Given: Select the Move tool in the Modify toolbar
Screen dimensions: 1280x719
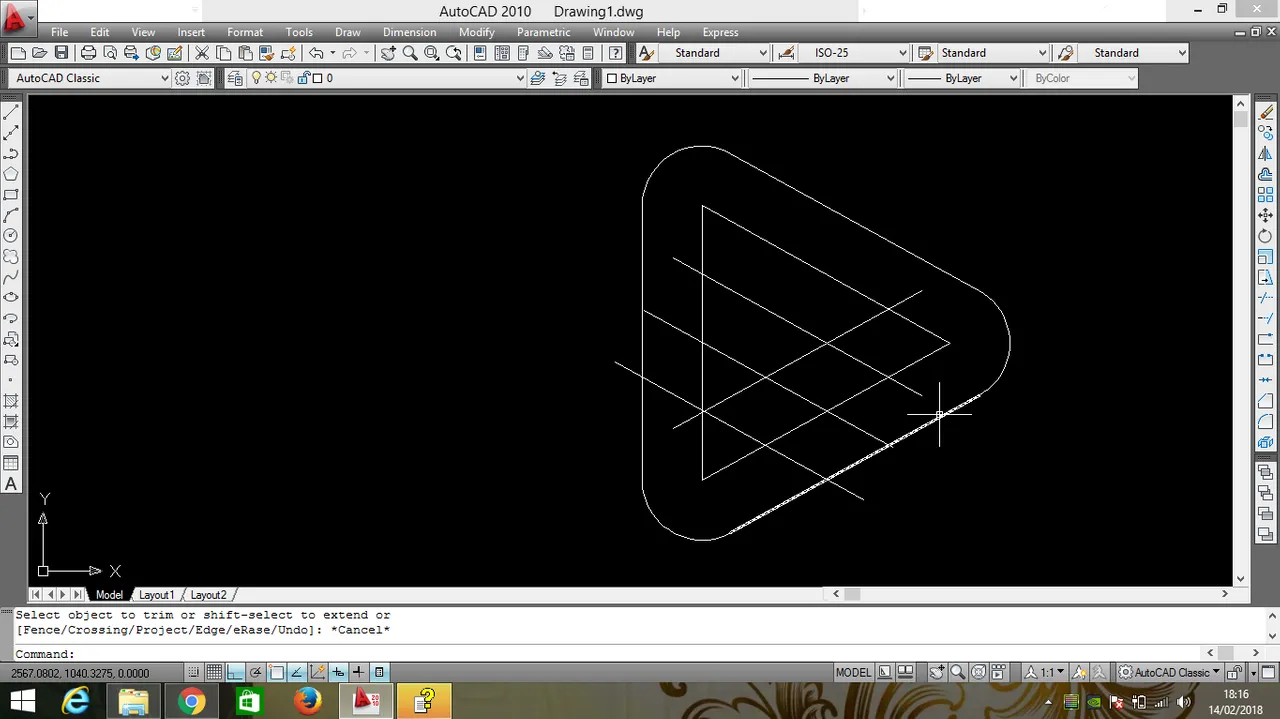Looking at the screenshot, I should point(1266,215).
